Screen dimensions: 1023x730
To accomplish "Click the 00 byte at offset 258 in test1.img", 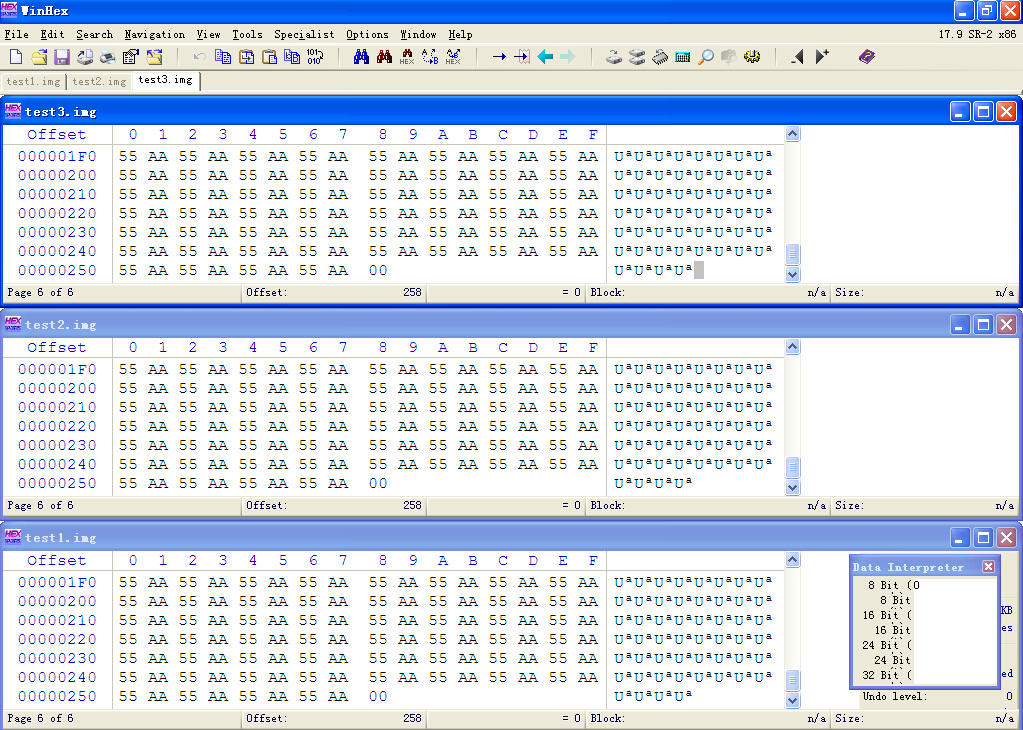I will click(x=378, y=696).
